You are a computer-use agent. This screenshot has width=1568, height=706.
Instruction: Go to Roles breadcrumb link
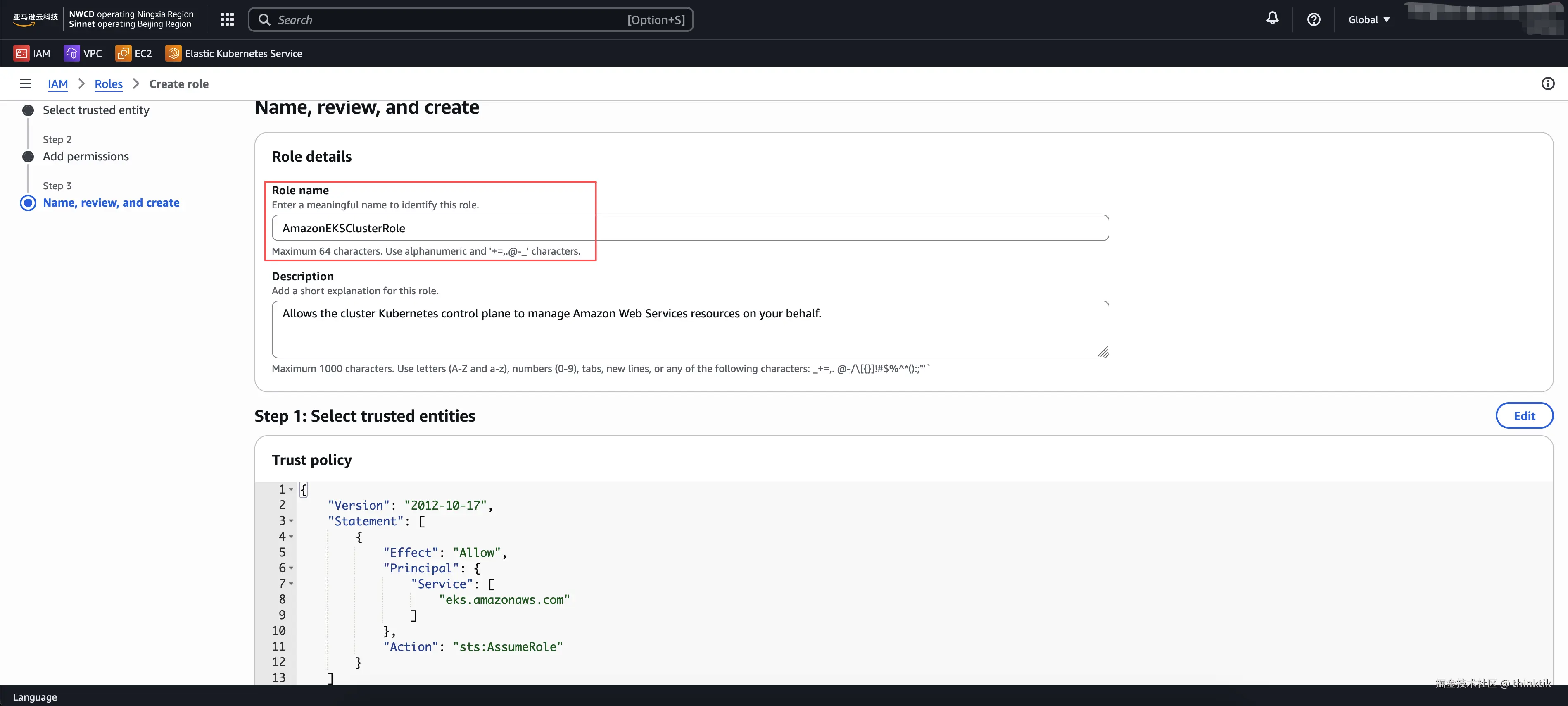click(108, 84)
